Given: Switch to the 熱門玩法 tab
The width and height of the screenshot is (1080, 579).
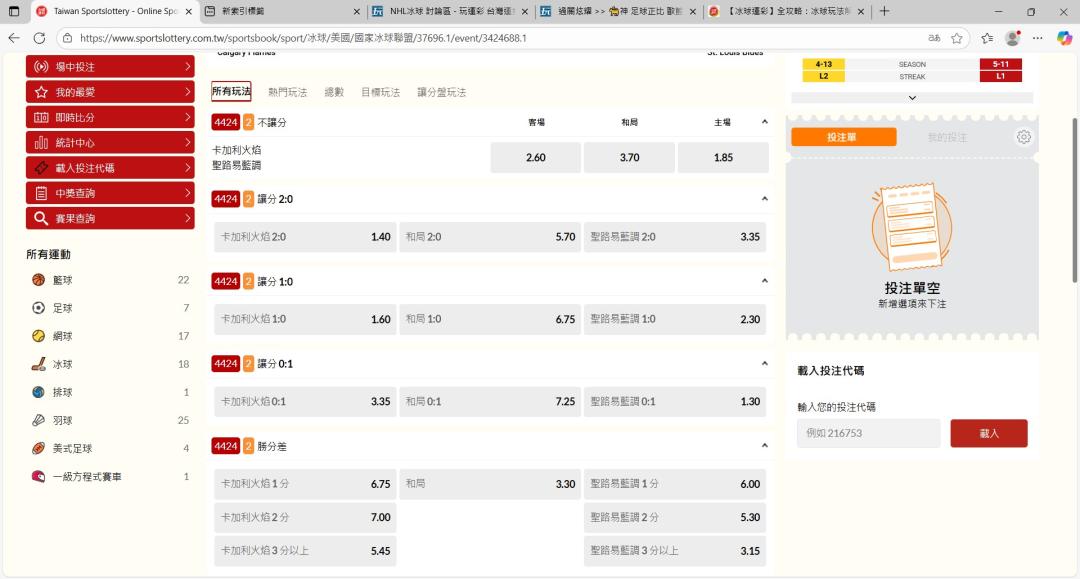Looking at the screenshot, I should pyautogui.click(x=287, y=92).
